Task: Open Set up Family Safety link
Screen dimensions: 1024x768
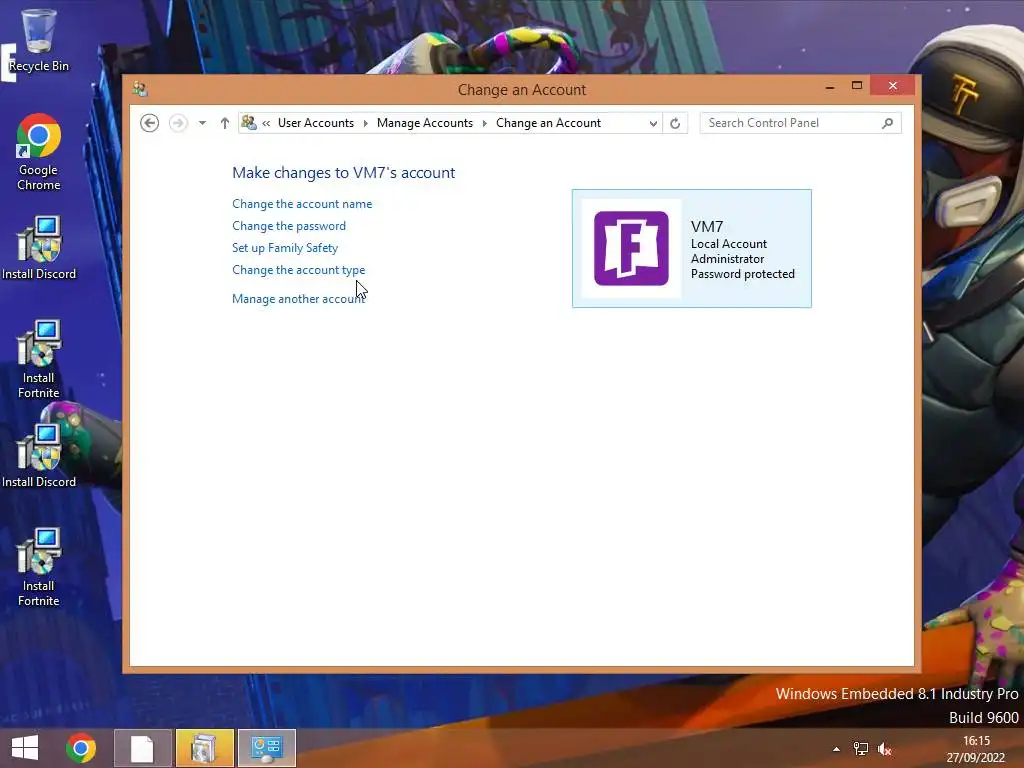Action: [285, 248]
